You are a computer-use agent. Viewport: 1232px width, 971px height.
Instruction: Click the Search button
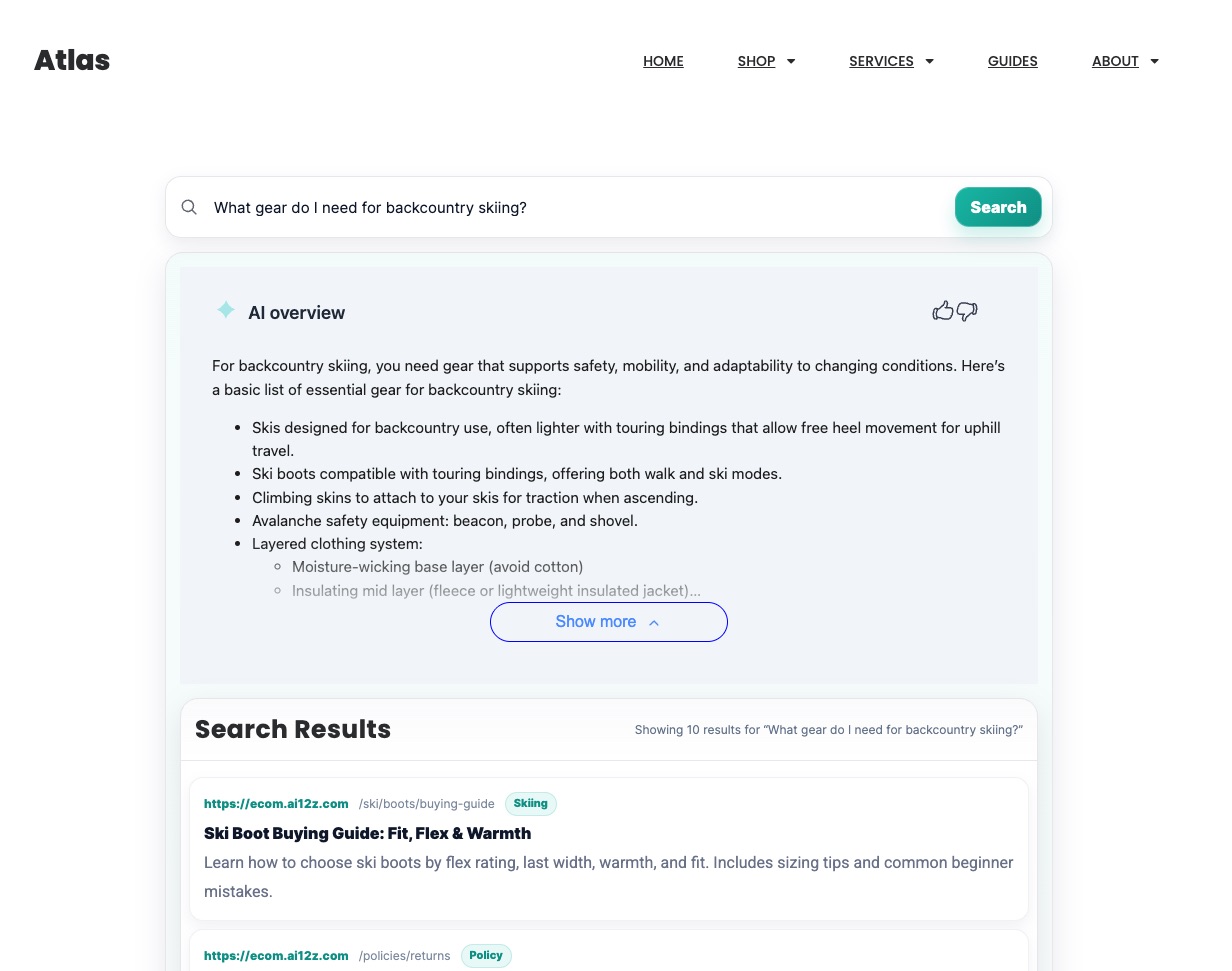(997, 207)
